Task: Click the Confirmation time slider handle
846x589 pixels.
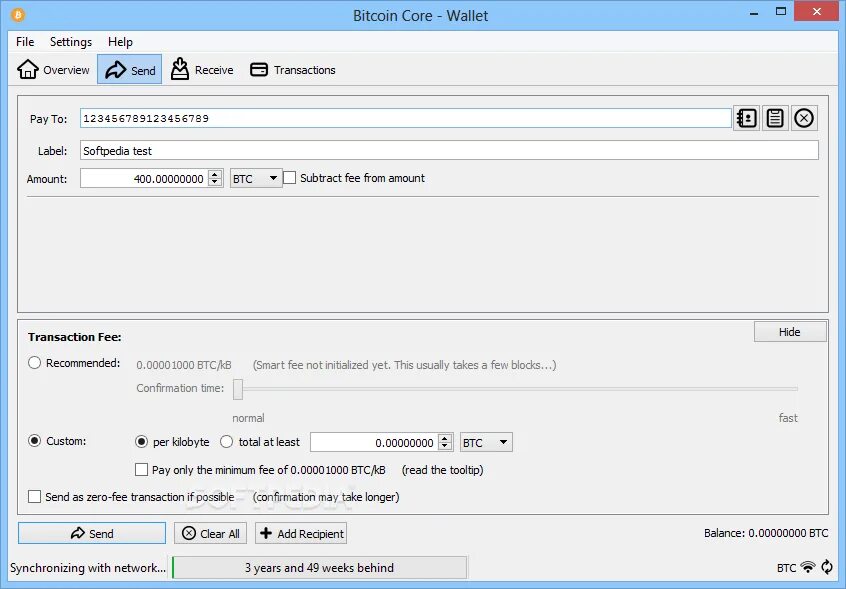Action: point(238,388)
